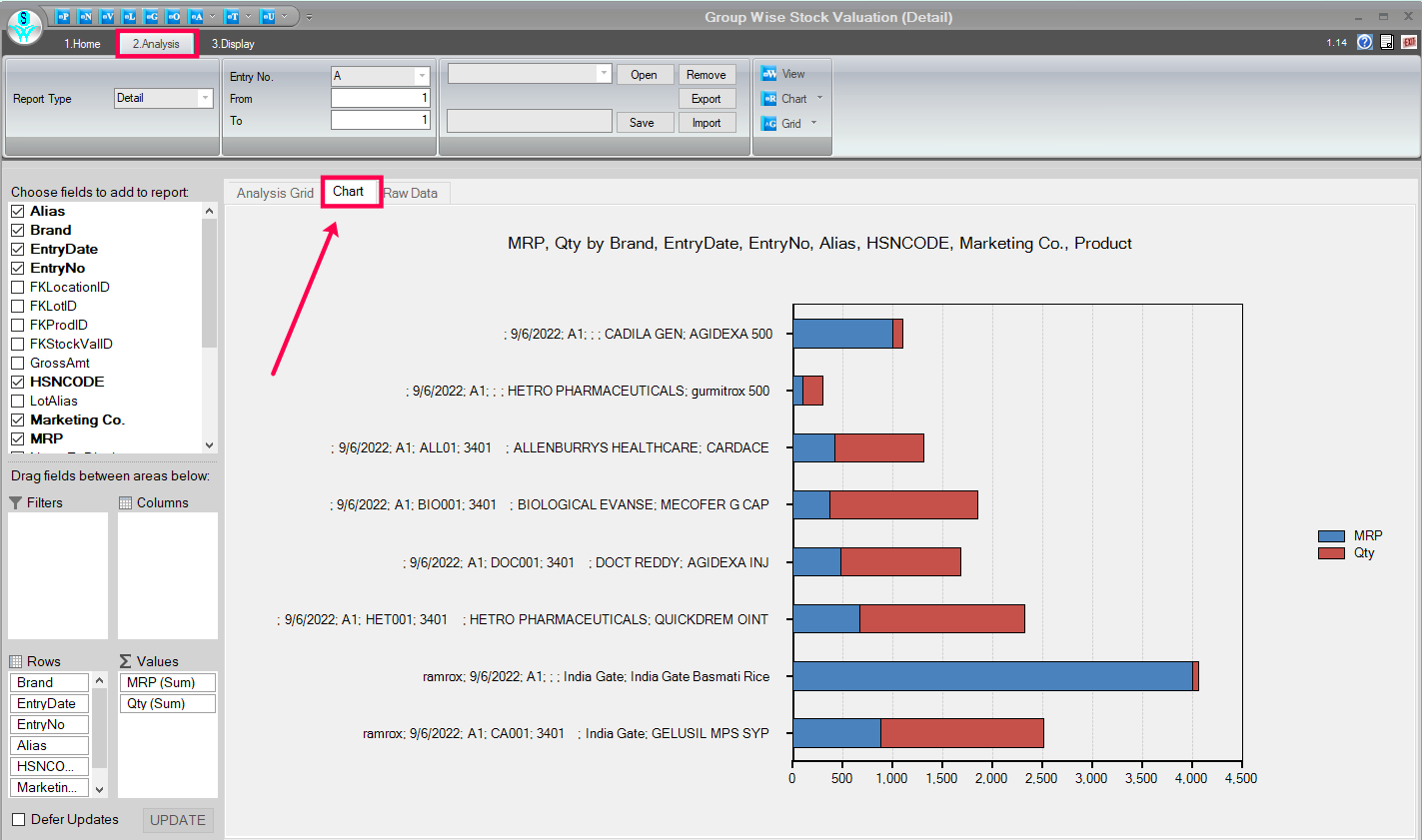Click India Gate Basmati Rice MRP bar
The height and width of the screenshot is (840, 1422).
click(x=992, y=676)
